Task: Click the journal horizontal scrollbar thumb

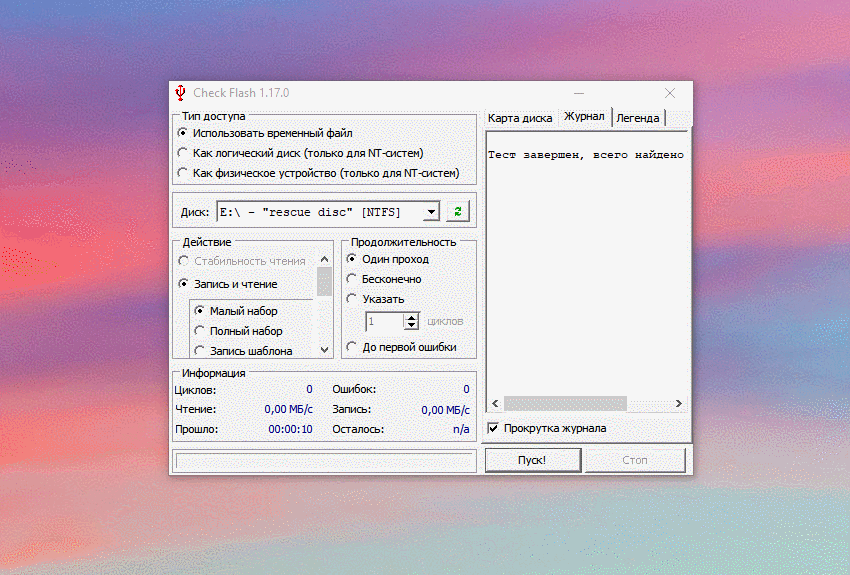Action: click(565, 404)
